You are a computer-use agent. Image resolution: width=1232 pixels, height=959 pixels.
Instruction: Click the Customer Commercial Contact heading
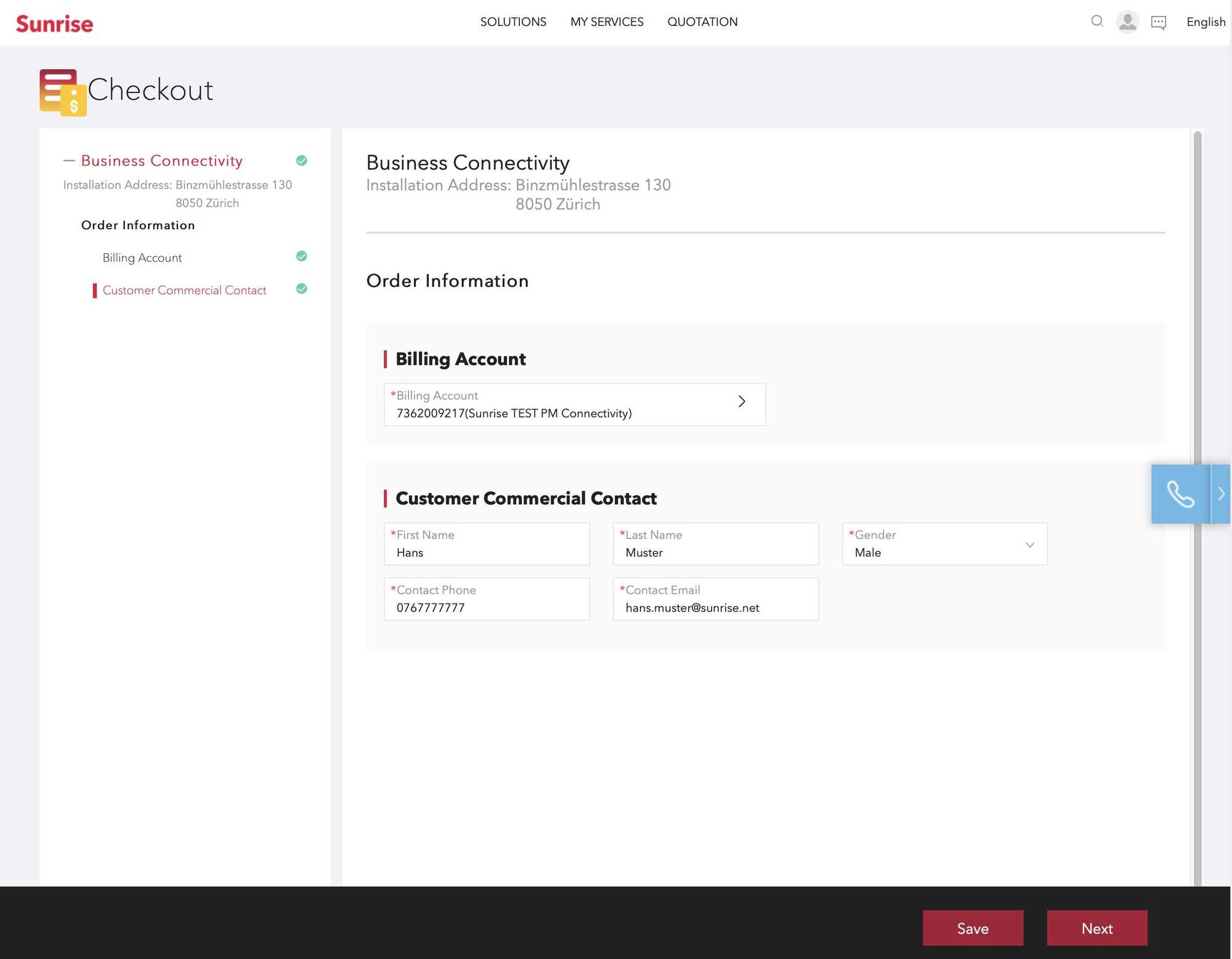click(x=526, y=498)
